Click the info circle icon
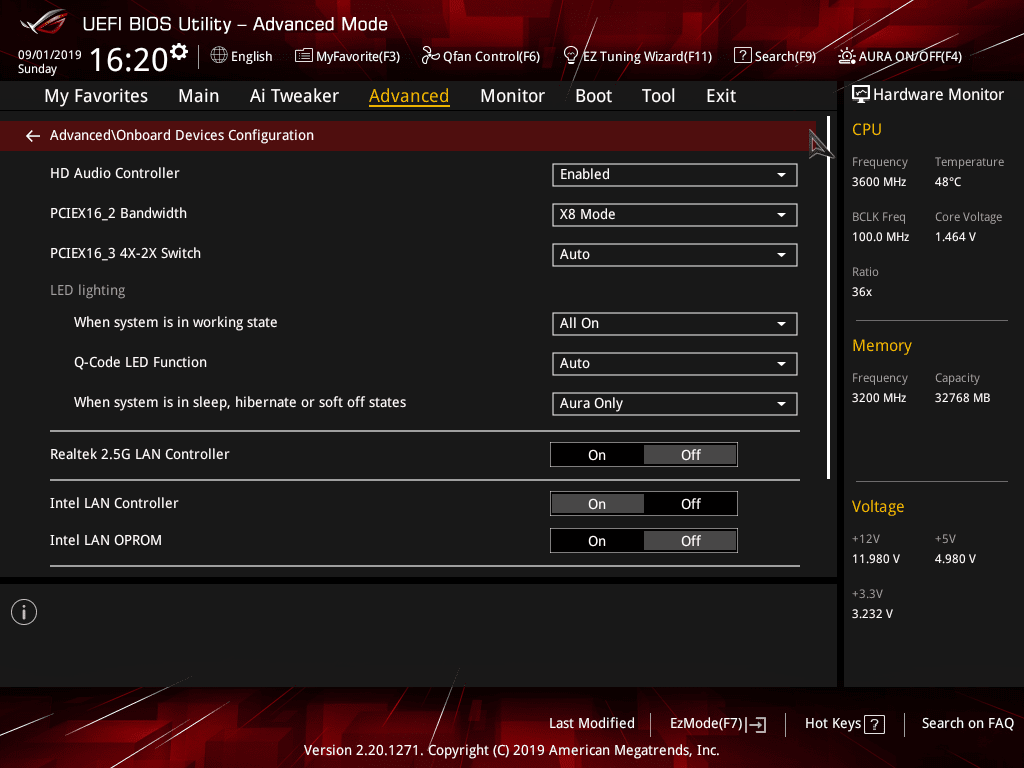Viewport: 1024px width, 768px height. [x=24, y=612]
